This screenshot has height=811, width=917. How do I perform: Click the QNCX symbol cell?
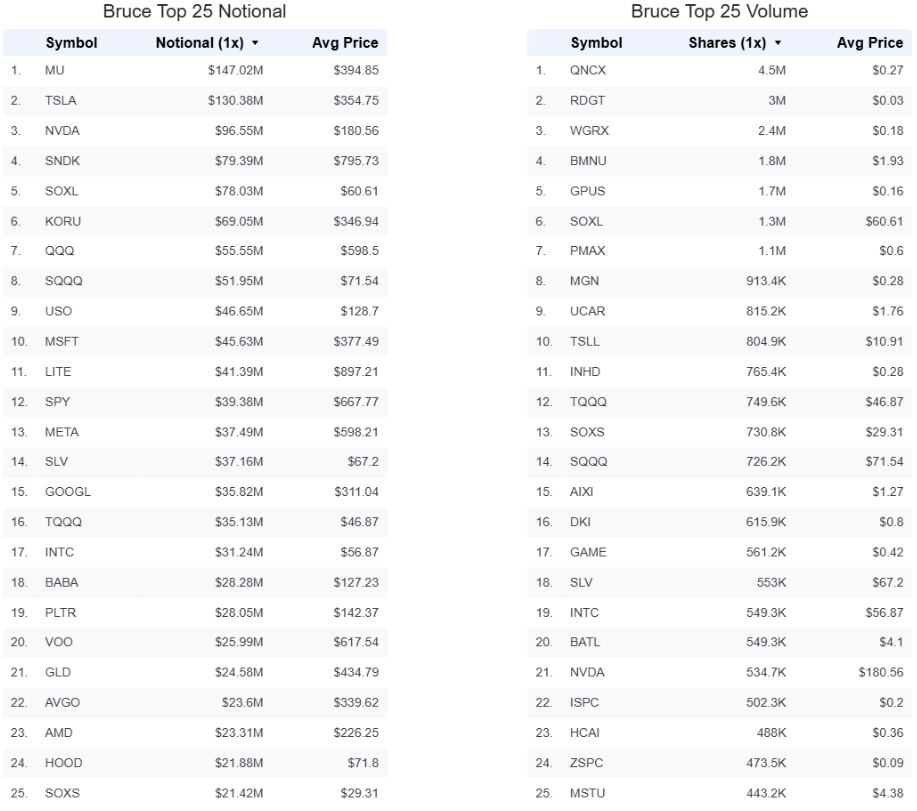[x=588, y=70]
